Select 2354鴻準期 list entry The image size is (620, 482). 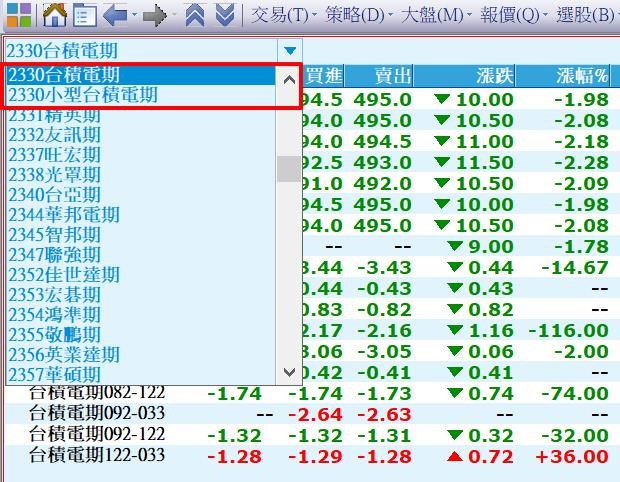click(x=55, y=314)
